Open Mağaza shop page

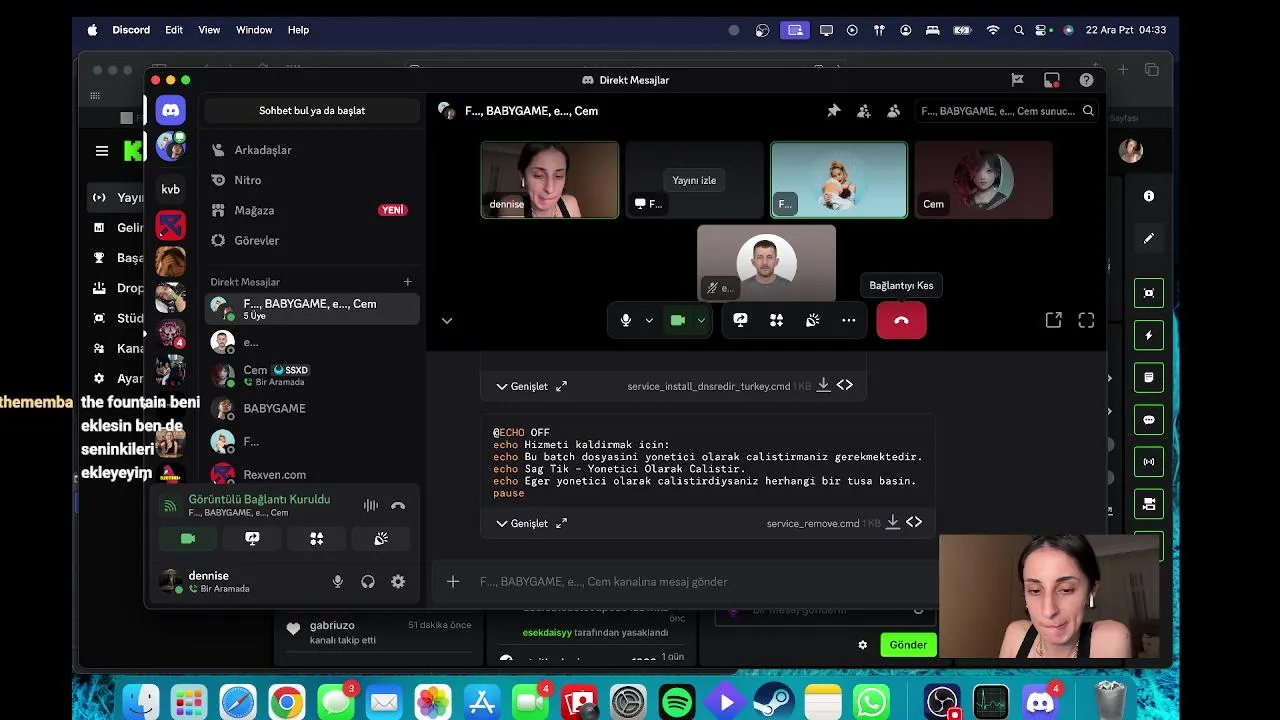pos(312,210)
